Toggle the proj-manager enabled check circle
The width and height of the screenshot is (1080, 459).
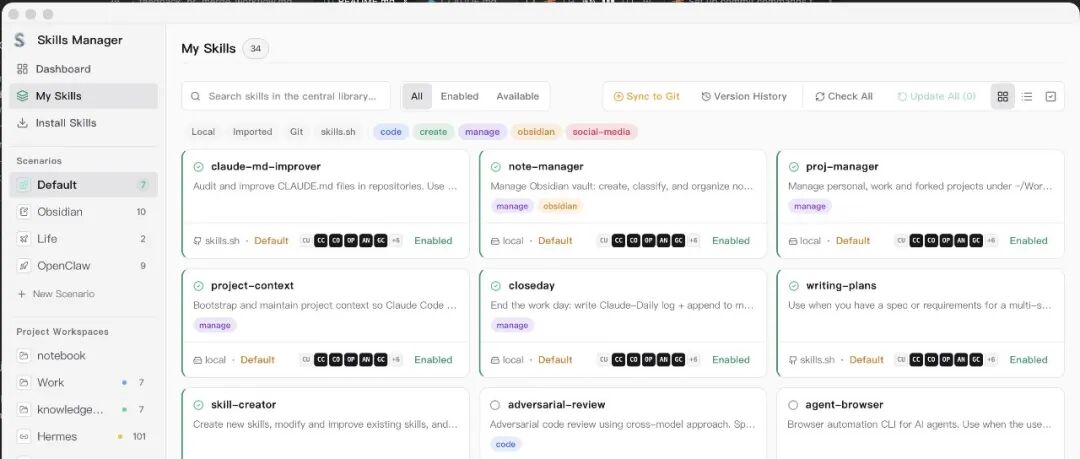[793, 167]
